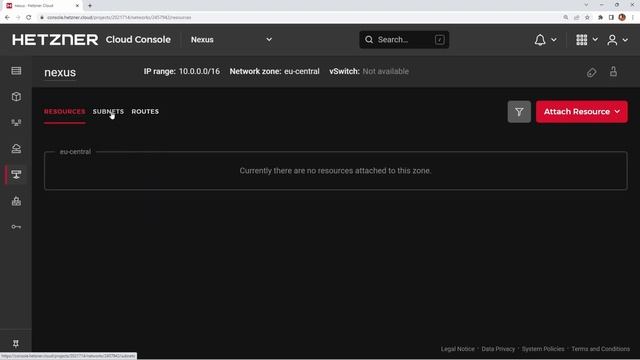Screen dimensions: 640x360
Task: Open the Volumes cube icon in the sidebar
Action: [x=16, y=97]
